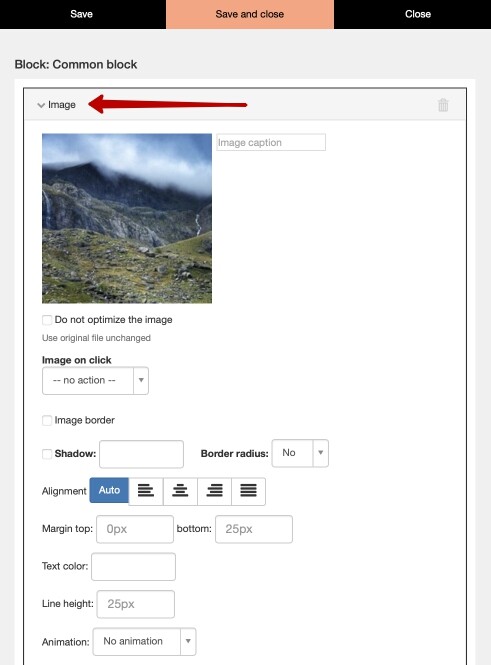Click the Image caption field

click(x=271, y=142)
